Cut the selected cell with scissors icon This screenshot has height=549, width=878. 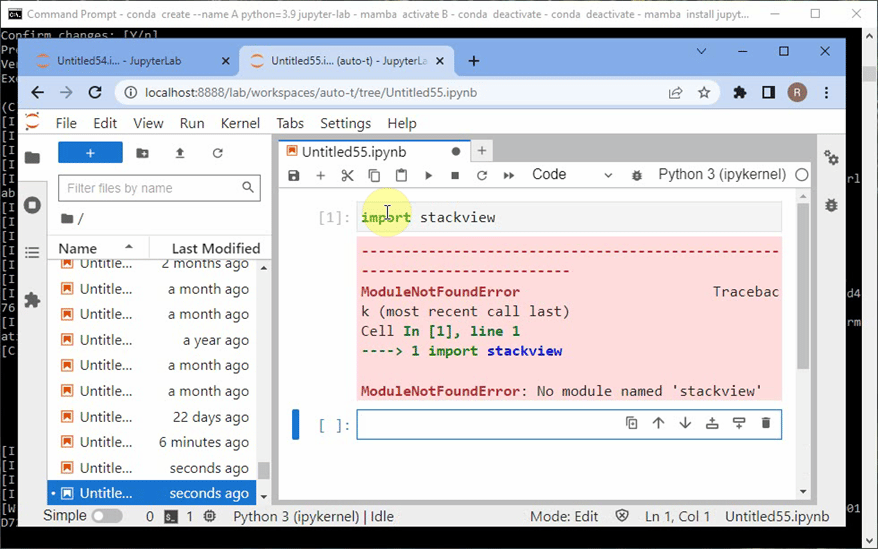(347, 175)
